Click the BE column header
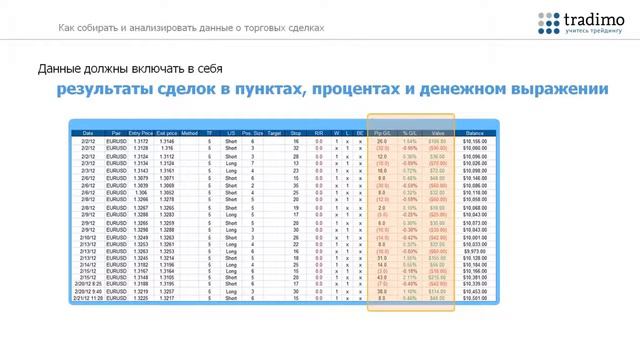 (360, 133)
